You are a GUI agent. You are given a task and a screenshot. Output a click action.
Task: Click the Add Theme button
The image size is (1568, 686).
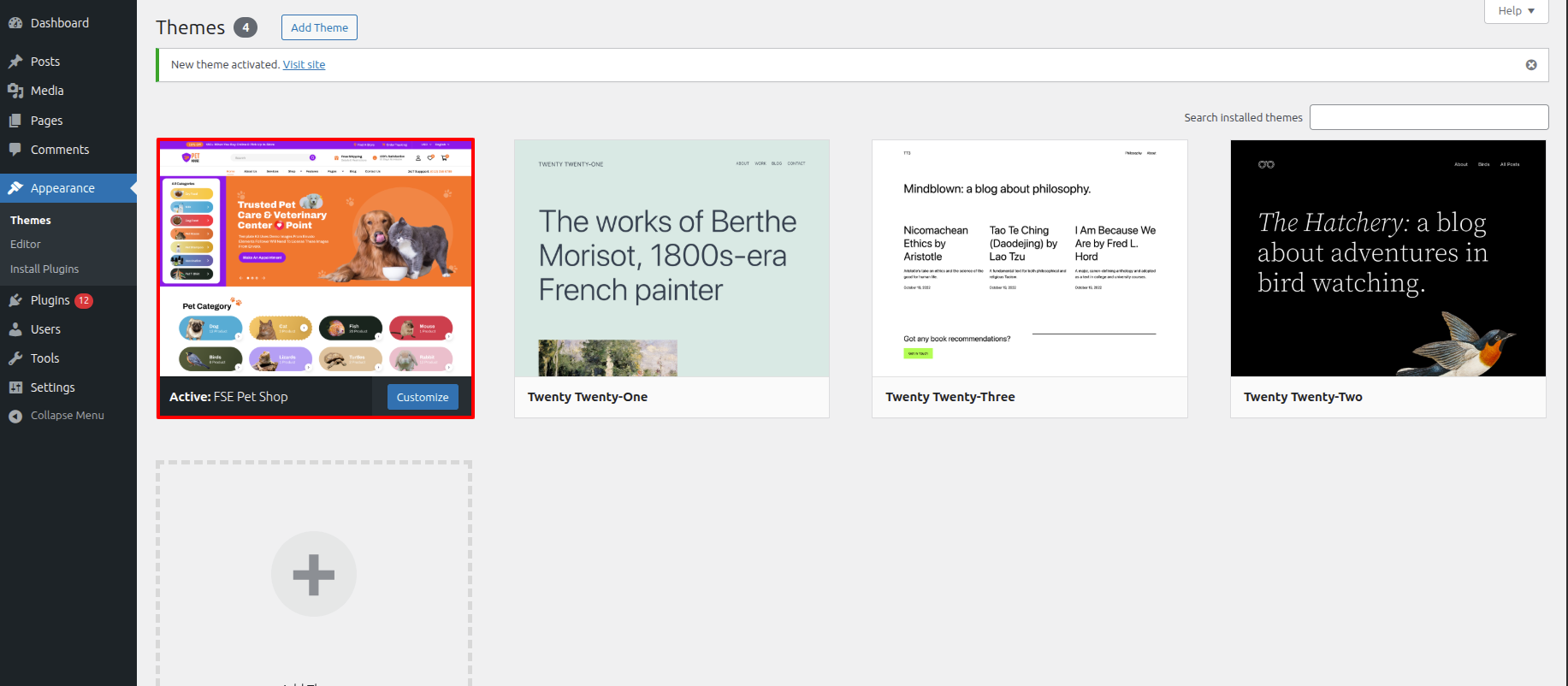click(x=319, y=27)
